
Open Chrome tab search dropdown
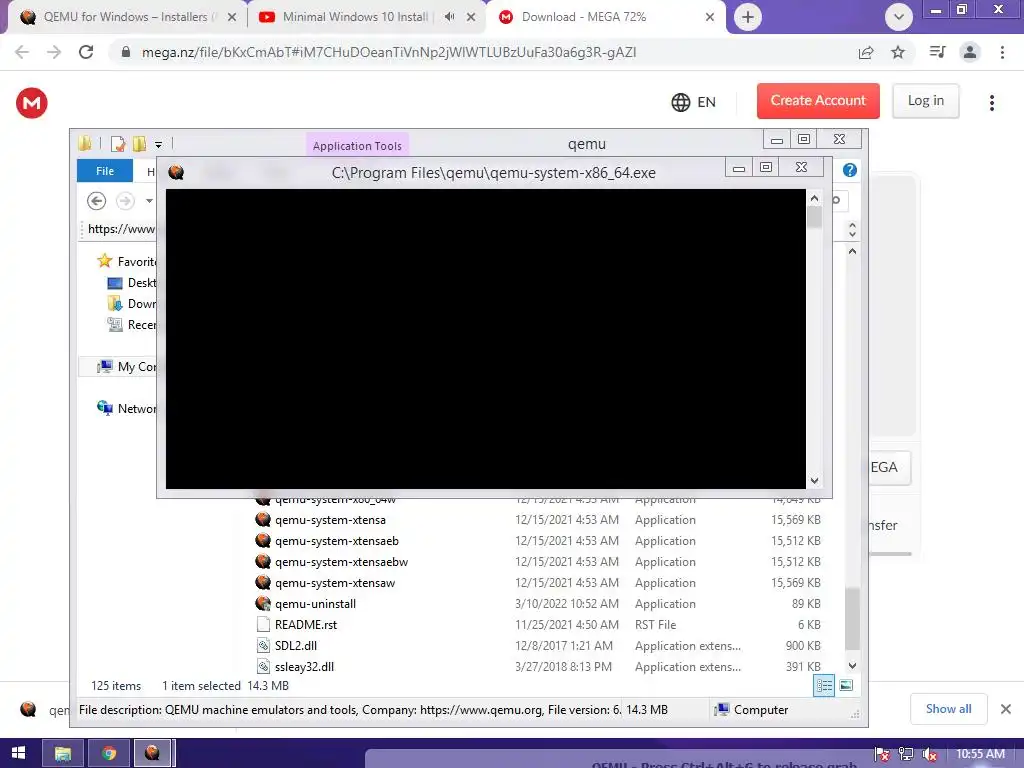899,17
